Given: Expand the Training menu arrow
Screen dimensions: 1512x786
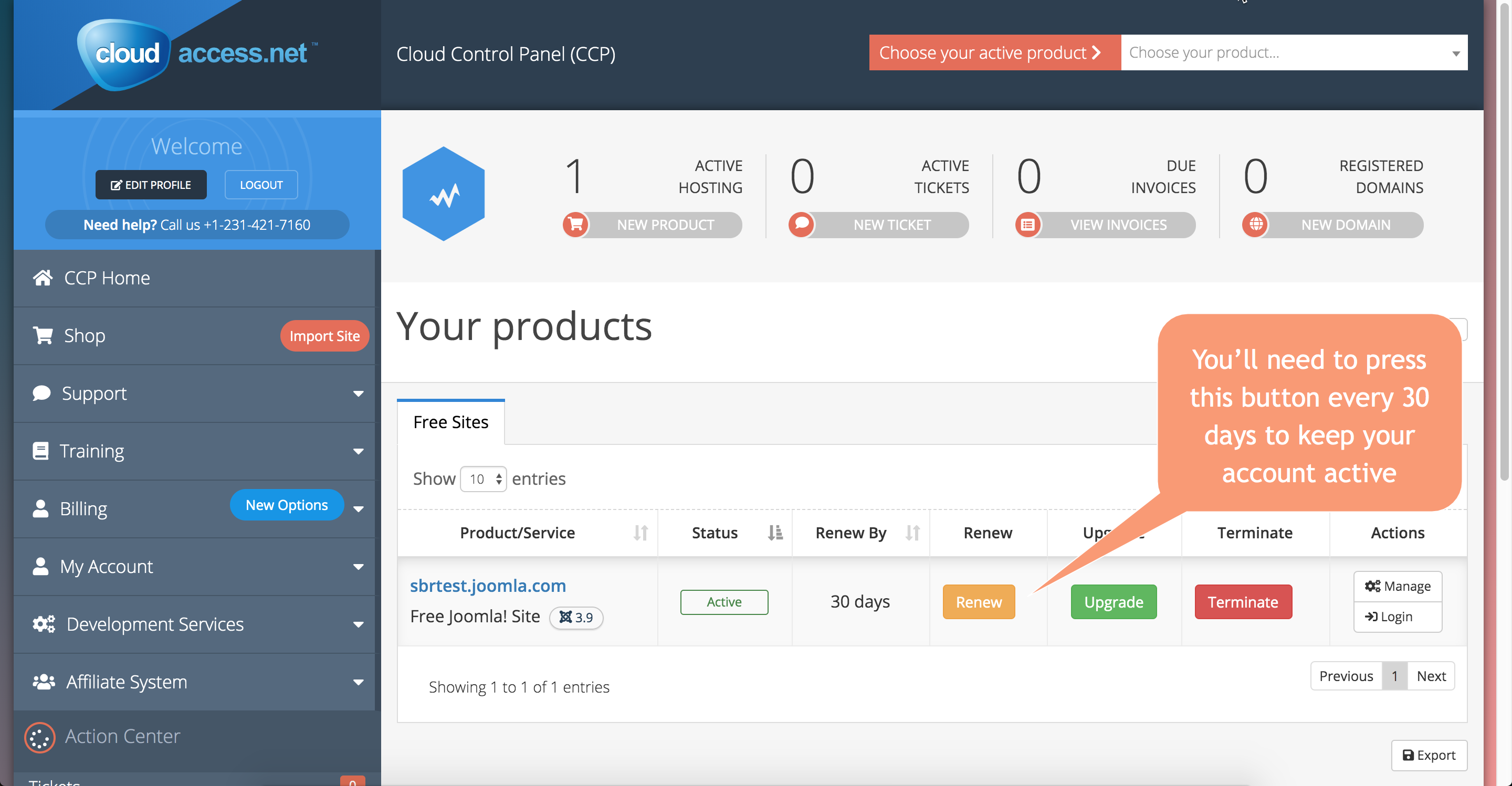Looking at the screenshot, I should (x=358, y=451).
